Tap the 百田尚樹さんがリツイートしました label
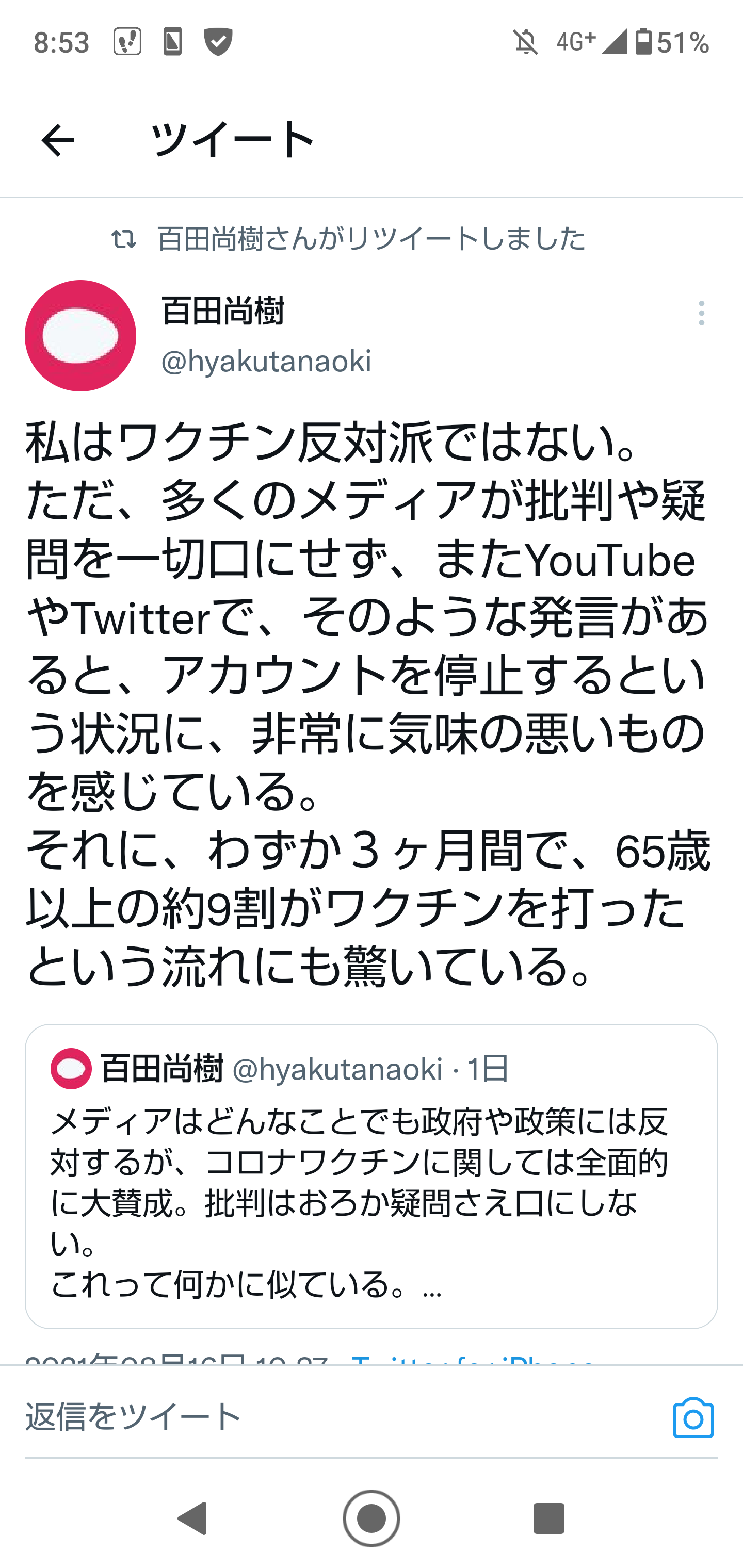Screen dimensions: 743x1568 (x=371, y=239)
